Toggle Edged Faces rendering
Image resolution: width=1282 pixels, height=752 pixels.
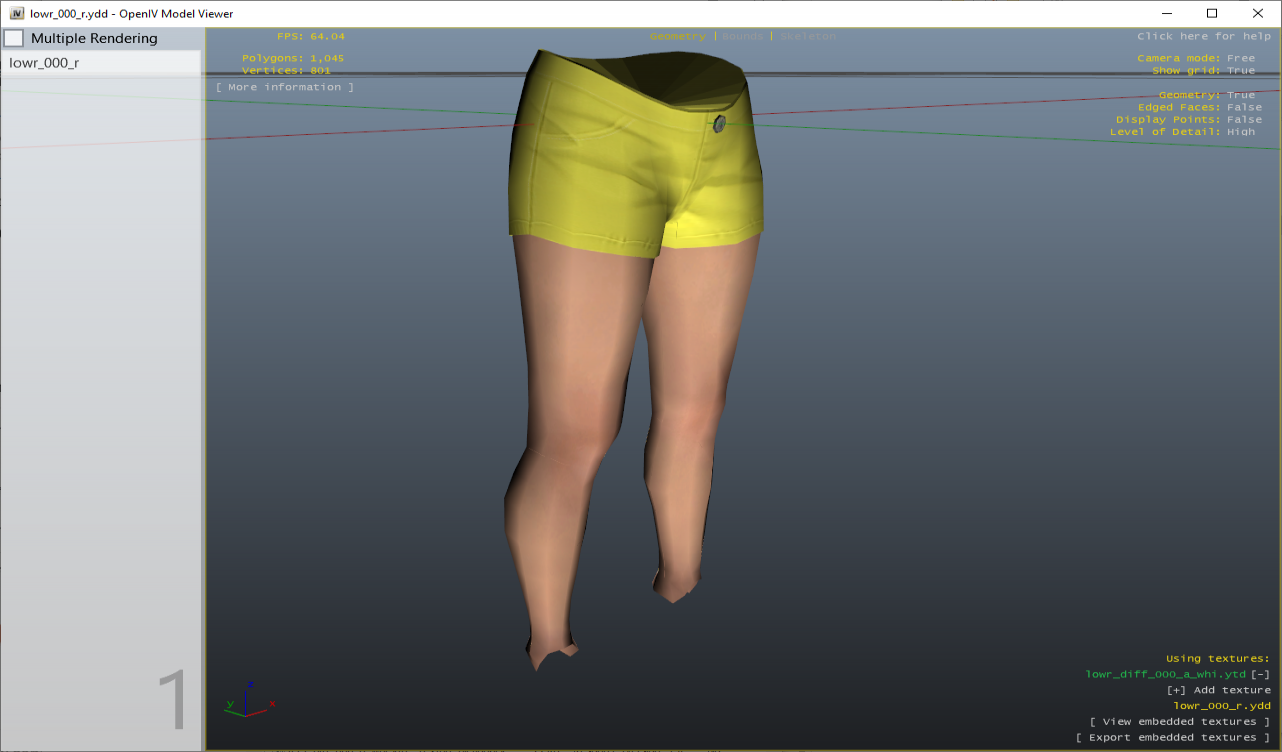[x=1202, y=107]
